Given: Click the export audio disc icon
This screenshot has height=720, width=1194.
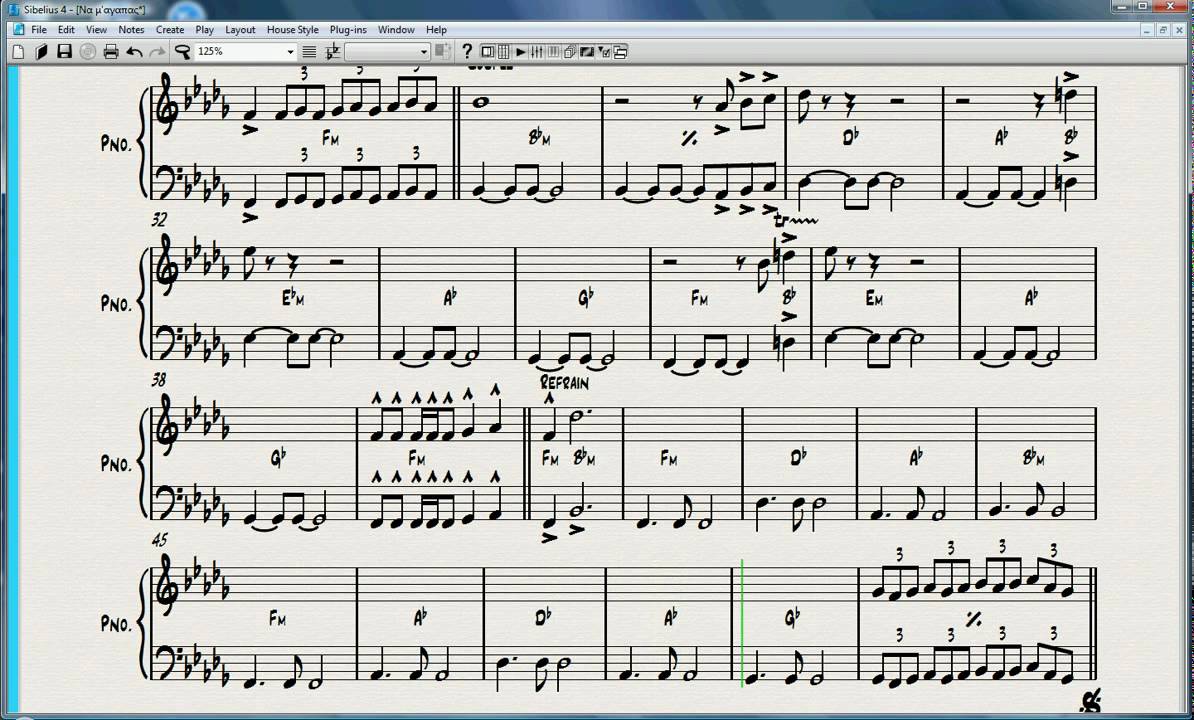Looking at the screenshot, I should click(88, 52).
